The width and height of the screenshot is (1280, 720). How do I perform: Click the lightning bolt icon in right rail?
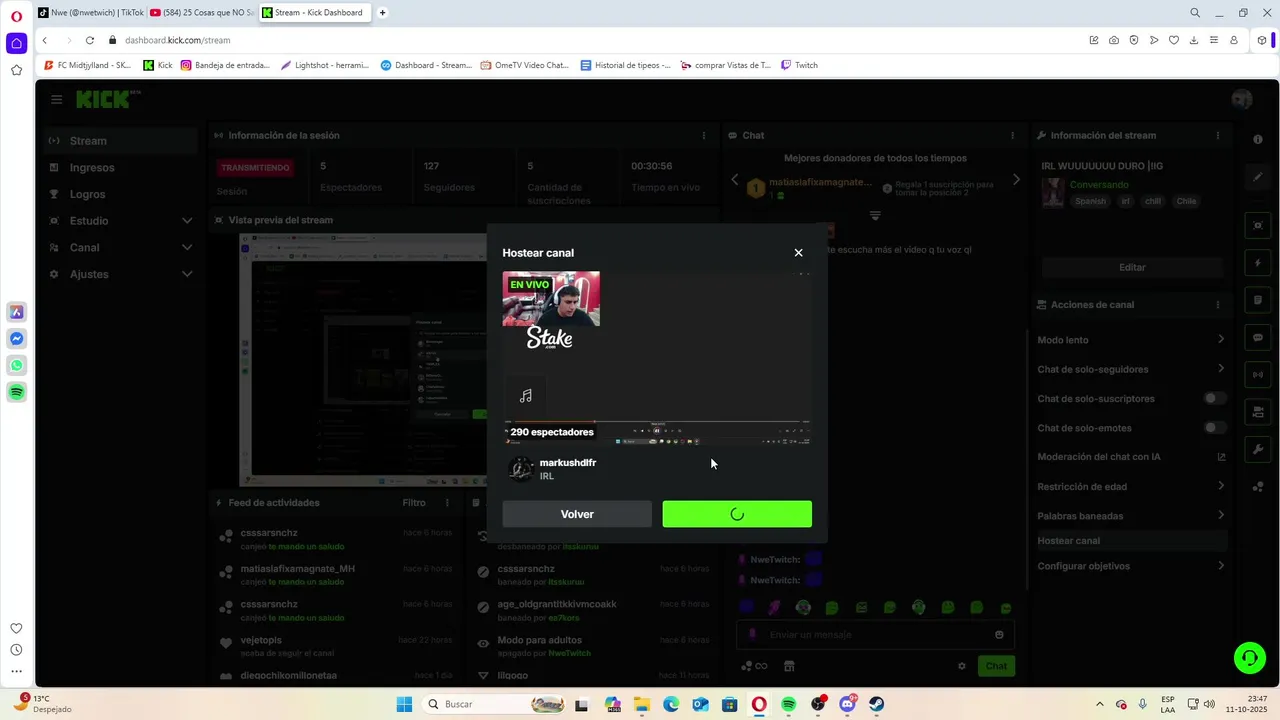pyautogui.click(x=1258, y=263)
